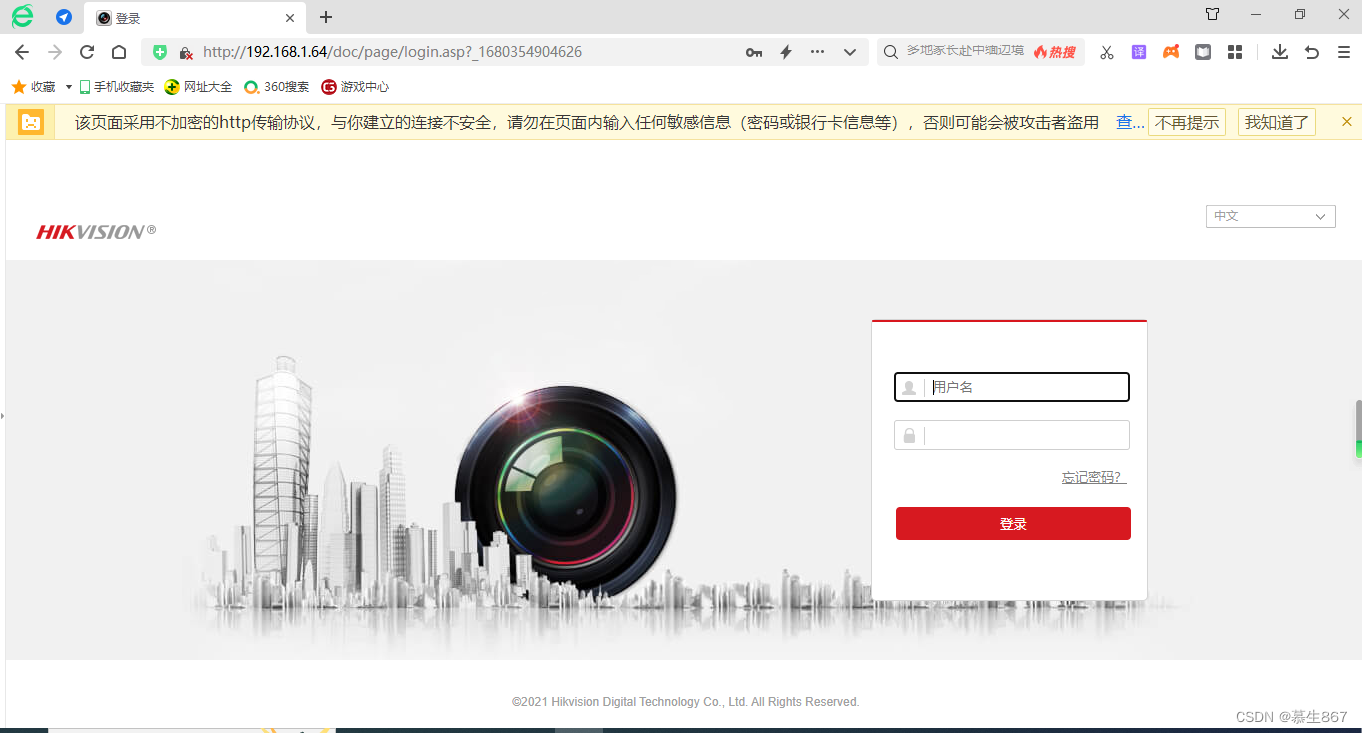Click 忘记密码? link
The width and height of the screenshot is (1362, 733).
pyautogui.click(x=1094, y=478)
